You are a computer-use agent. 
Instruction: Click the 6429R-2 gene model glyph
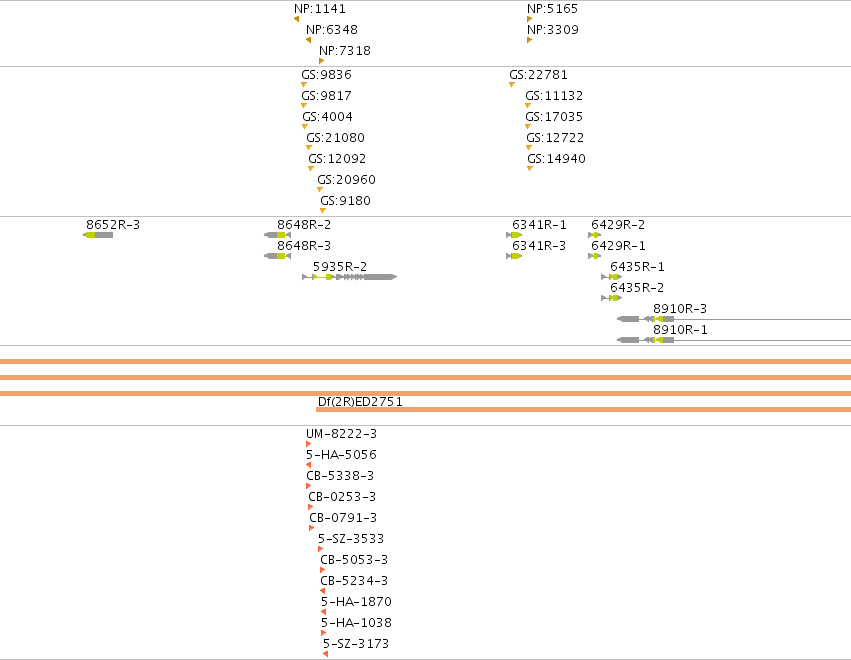(x=594, y=236)
